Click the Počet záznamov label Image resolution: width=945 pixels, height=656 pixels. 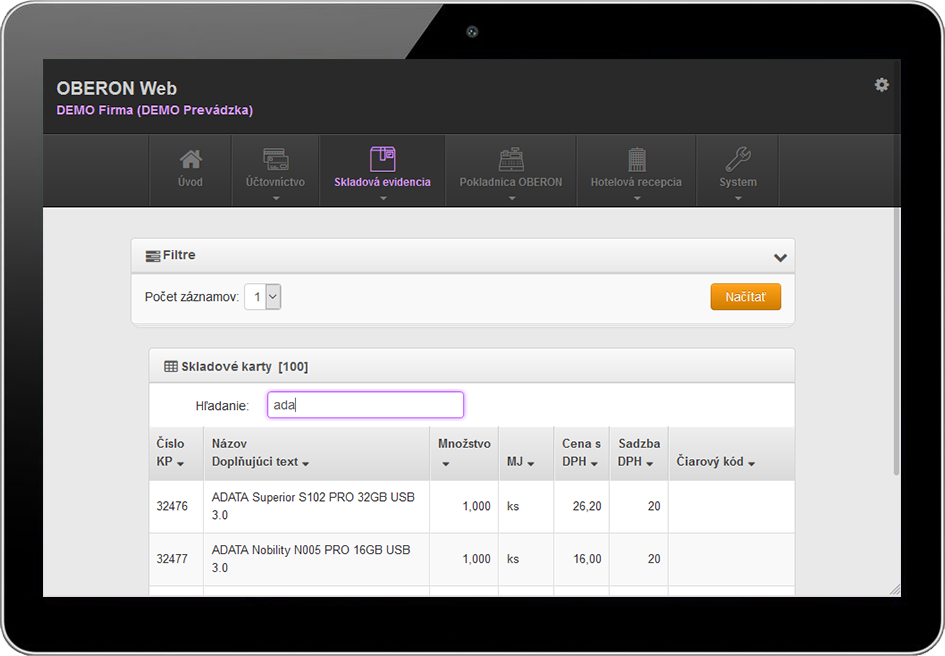pyautogui.click(x=192, y=297)
